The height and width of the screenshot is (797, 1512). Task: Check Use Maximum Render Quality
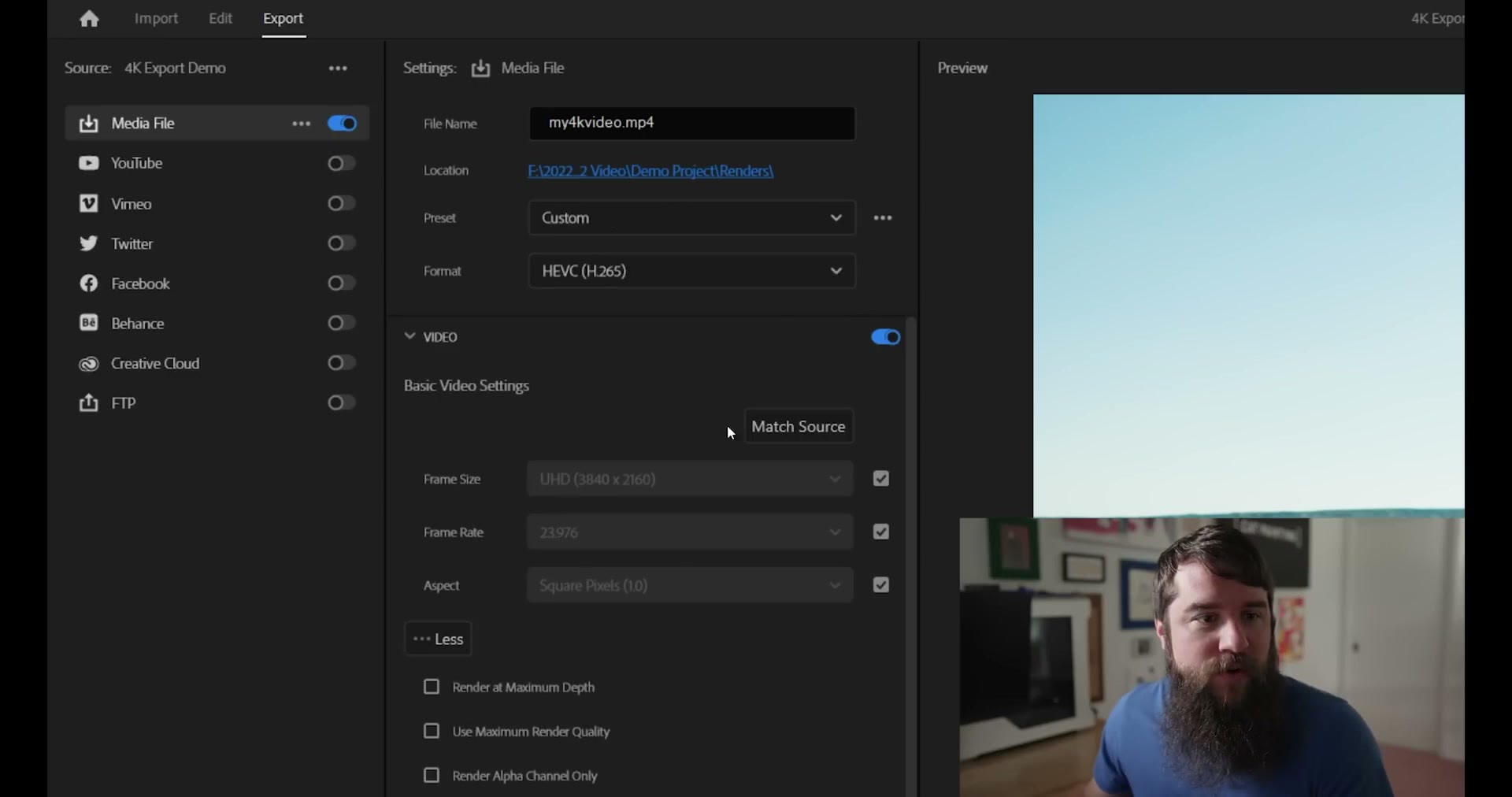point(432,731)
